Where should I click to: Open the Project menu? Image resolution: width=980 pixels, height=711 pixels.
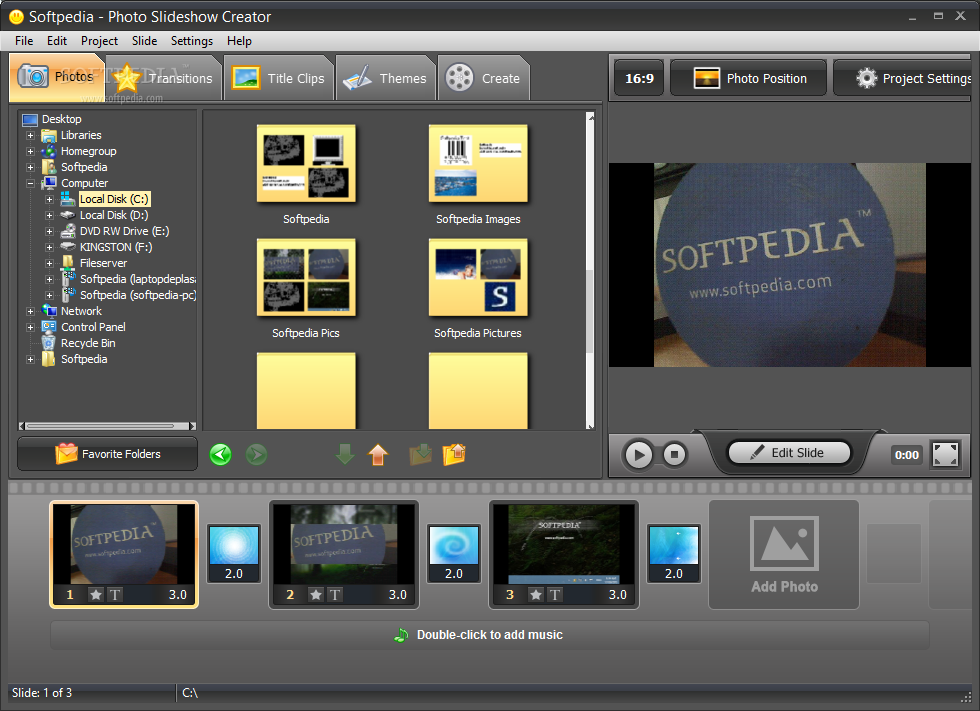(99, 41)
